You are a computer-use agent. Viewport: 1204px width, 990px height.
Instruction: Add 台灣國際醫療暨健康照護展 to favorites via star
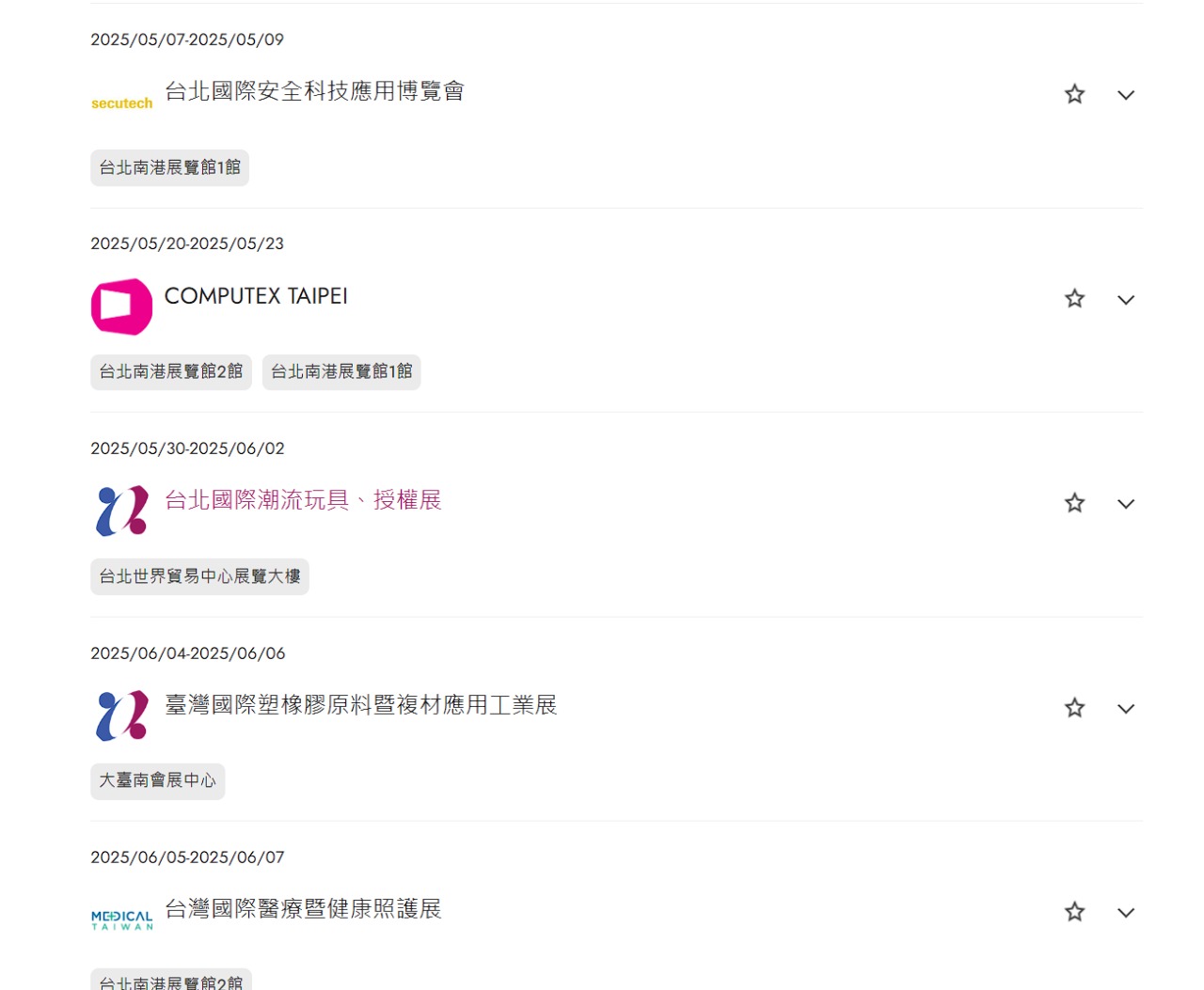point(1074,912)
